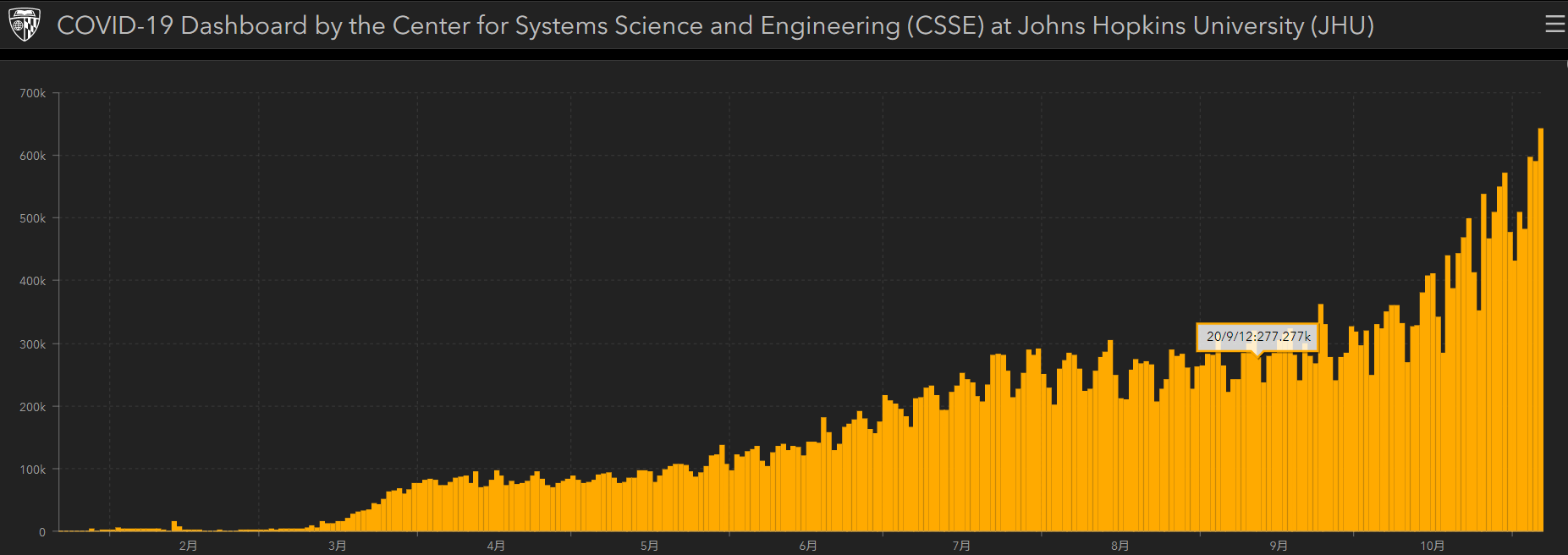
Task: Click the 4月 x-axis label
Action: point(496,546)
